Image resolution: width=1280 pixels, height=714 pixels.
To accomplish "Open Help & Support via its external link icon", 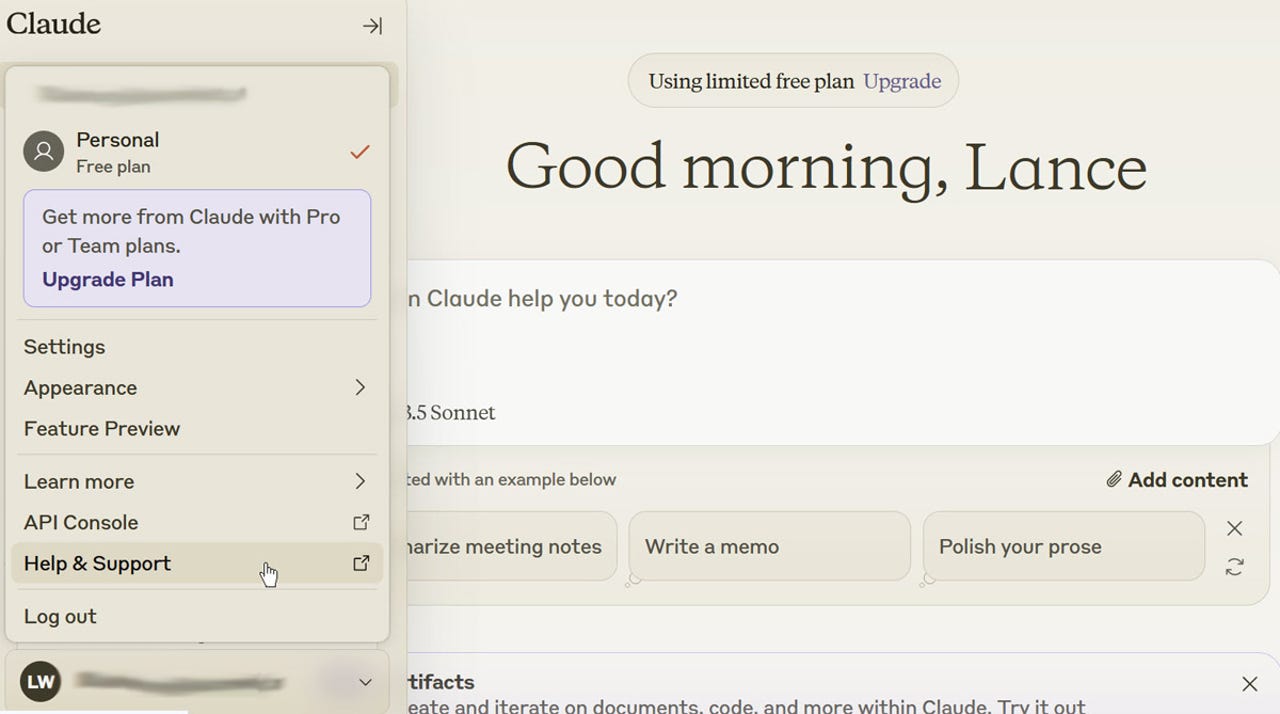I will click(x=361, y=563).
